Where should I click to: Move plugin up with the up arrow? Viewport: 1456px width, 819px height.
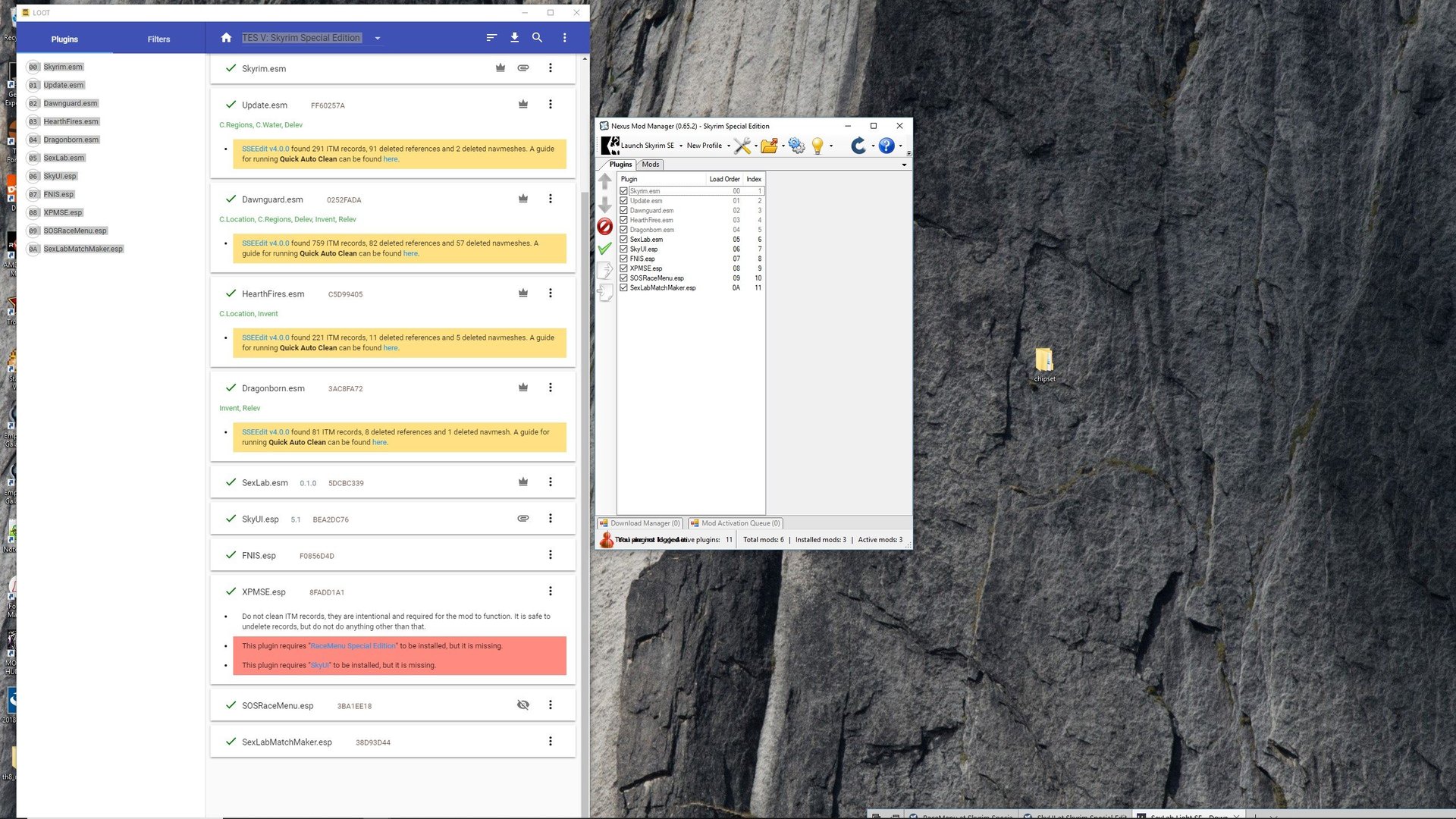[x=604, y=181]
